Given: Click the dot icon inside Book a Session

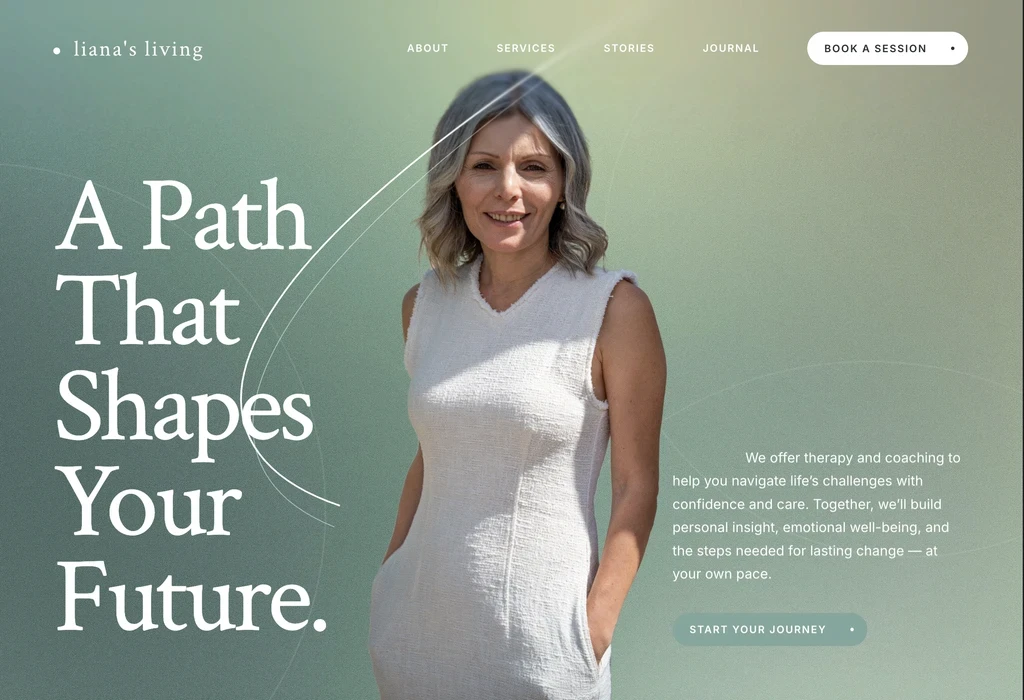Looking at the screenshot, I should click(x=952, y=48).
